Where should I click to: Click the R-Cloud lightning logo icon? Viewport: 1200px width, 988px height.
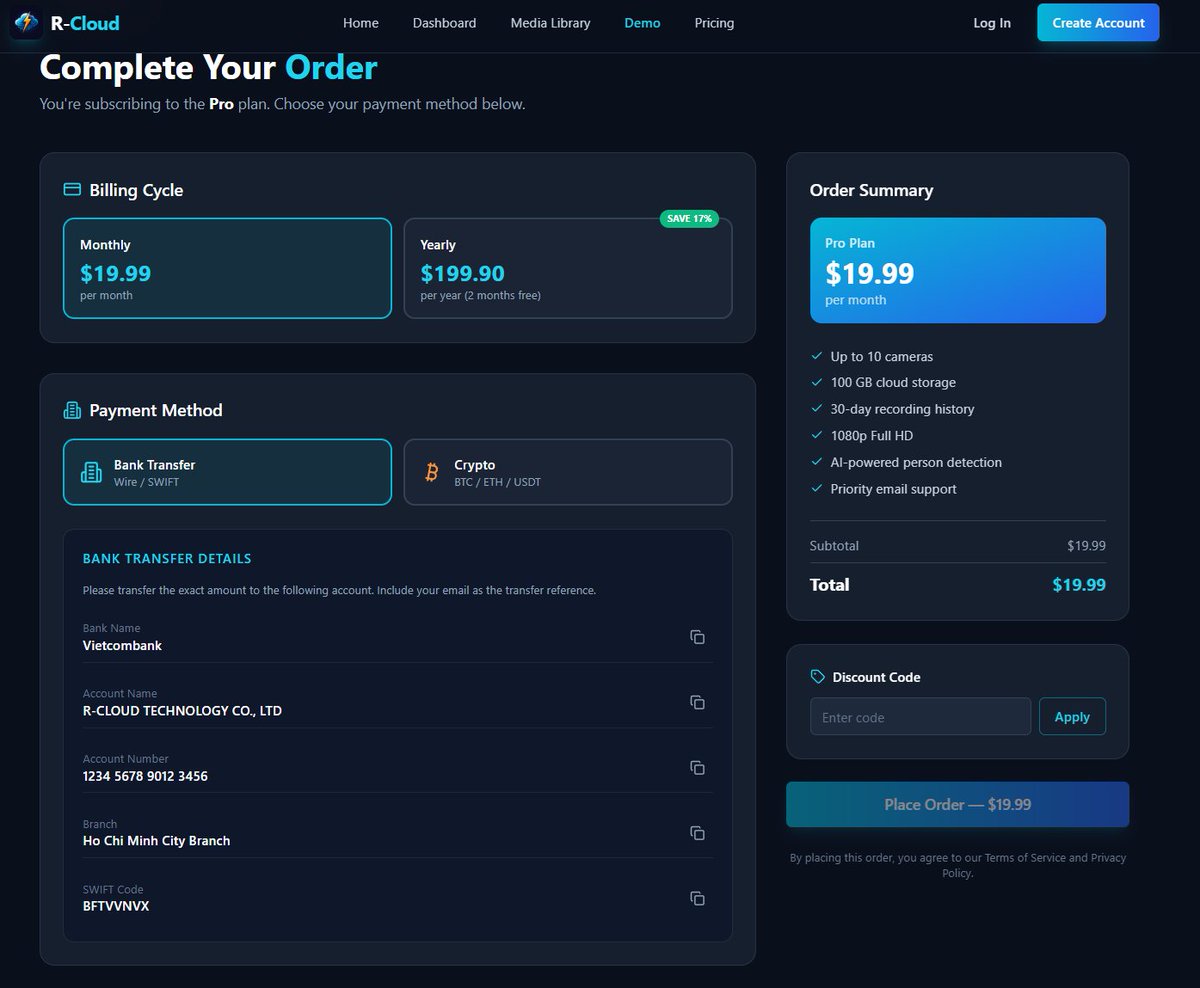(x=26, y=22)
